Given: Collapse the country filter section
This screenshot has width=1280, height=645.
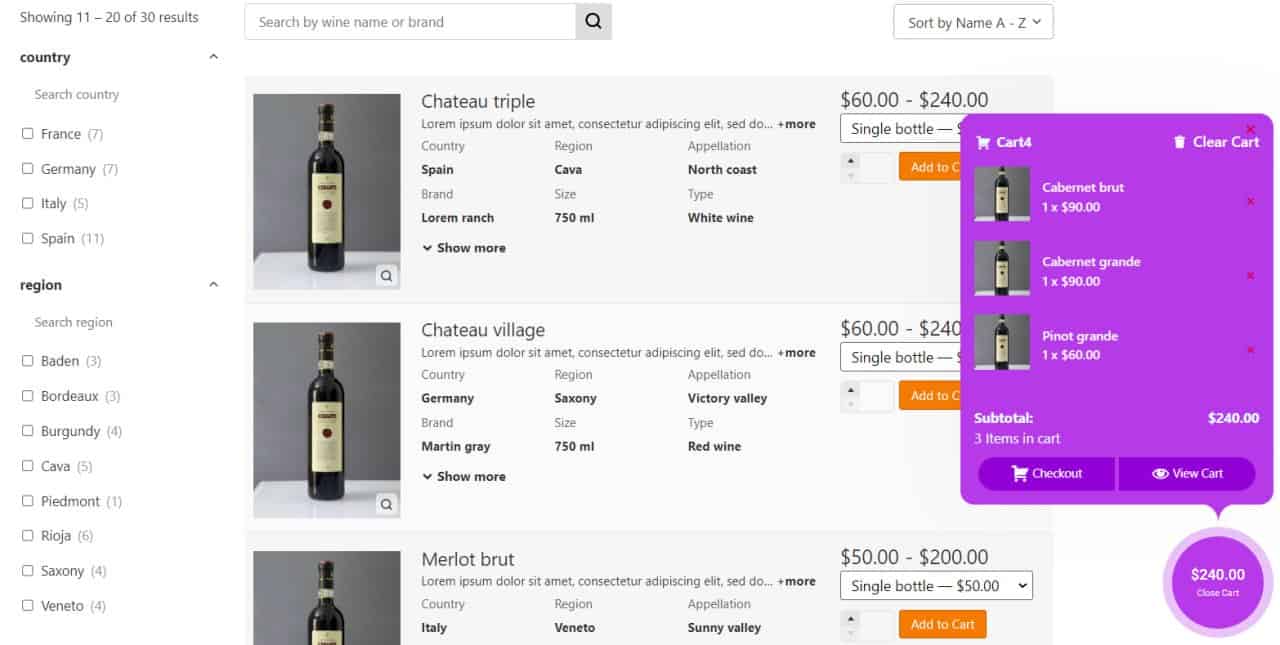Looking at the screenshot, I should 212,57.
